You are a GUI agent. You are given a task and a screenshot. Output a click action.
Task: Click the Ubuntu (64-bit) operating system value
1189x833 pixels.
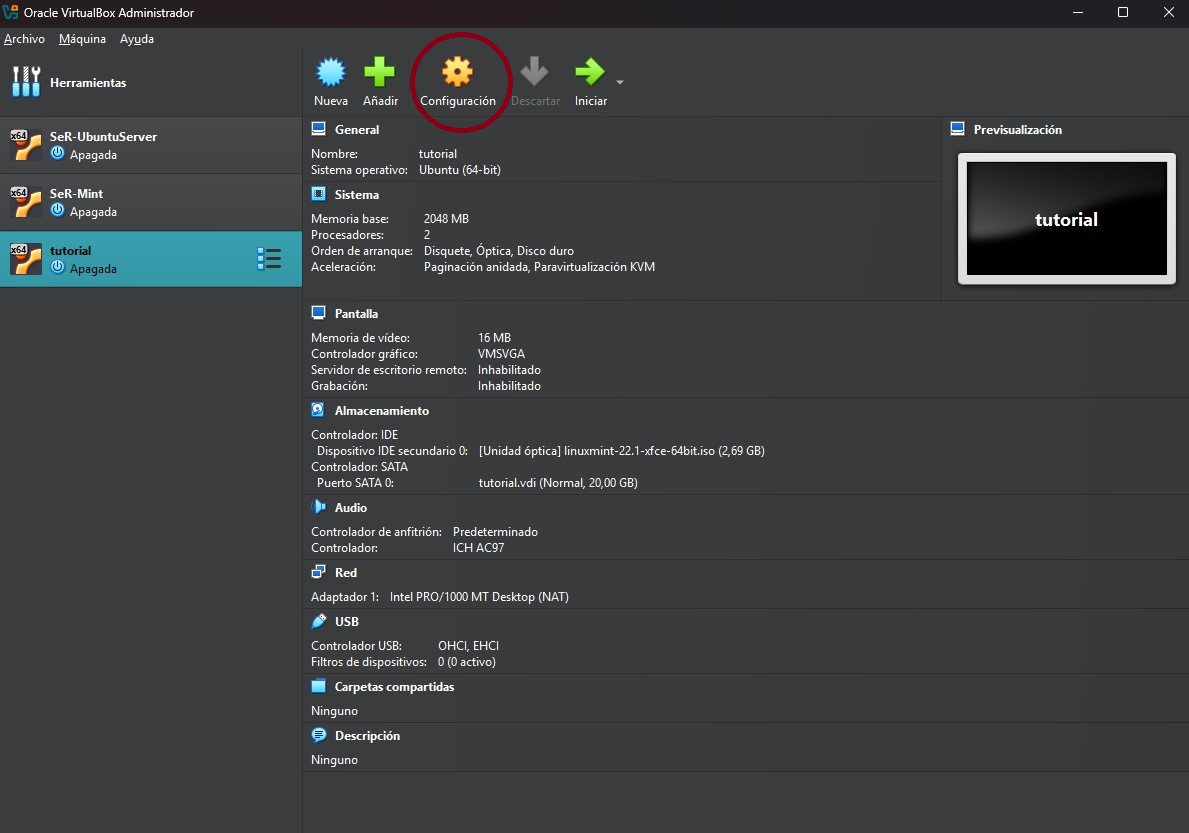460,170
